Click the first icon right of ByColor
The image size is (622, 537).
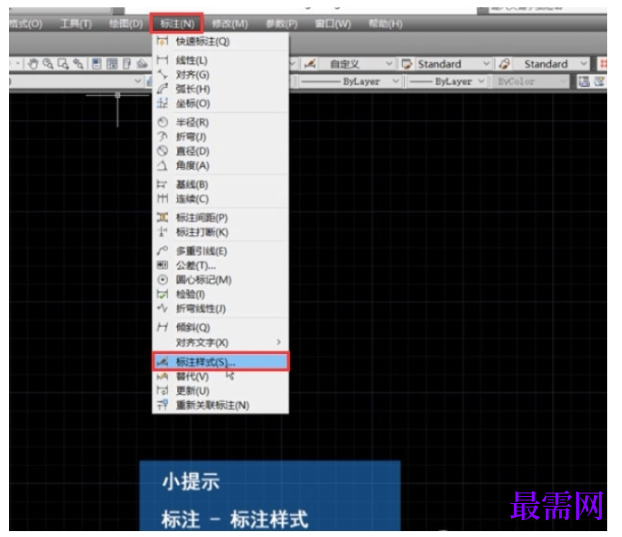tap(584, 82)
